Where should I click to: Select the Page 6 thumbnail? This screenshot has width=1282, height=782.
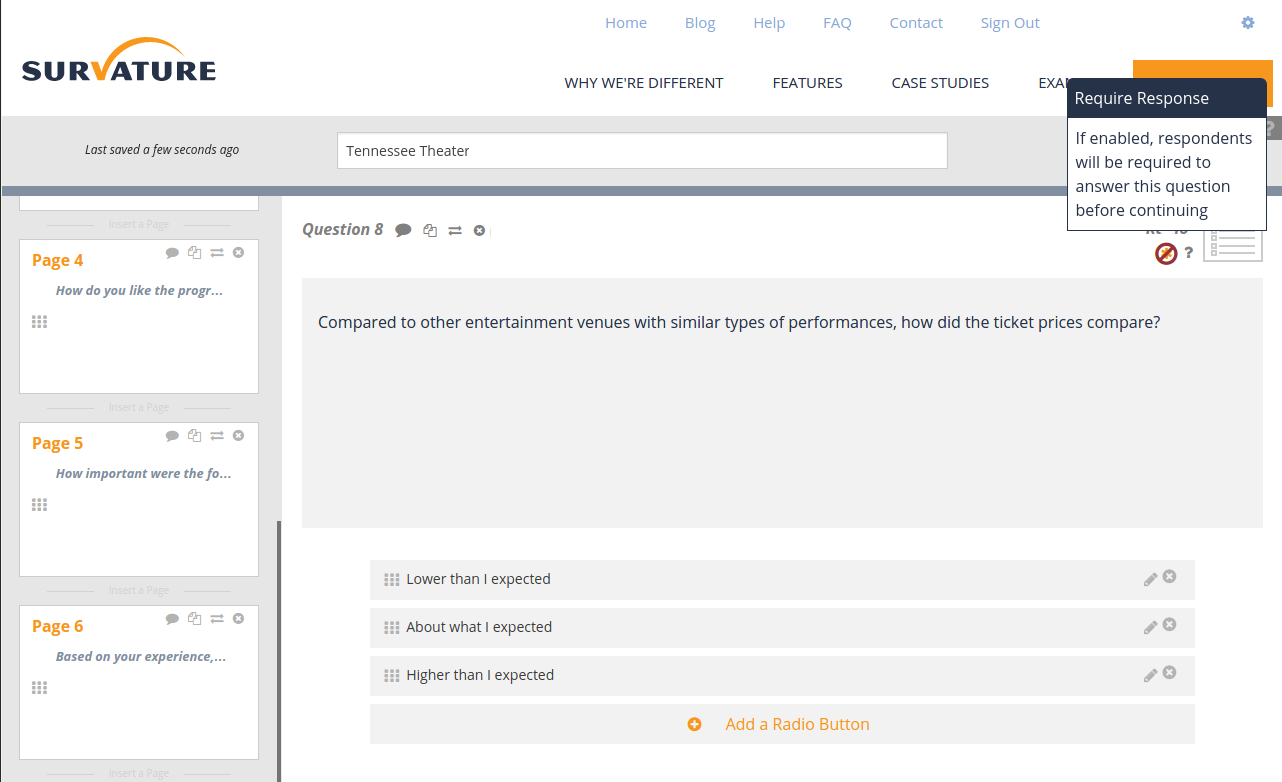point(139,682)
